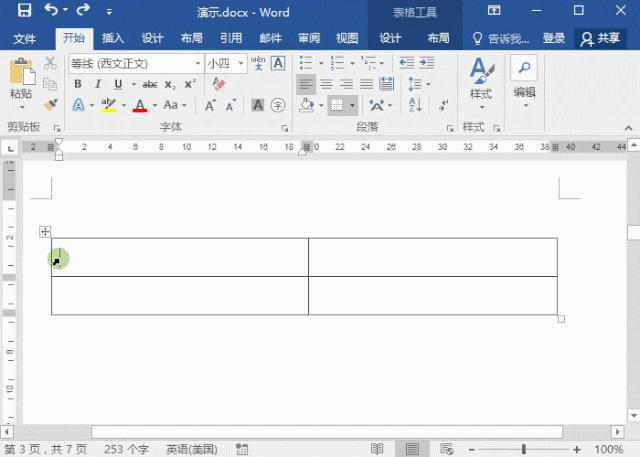Toggle Superscript formatting
Image resolution: width=640 pixels, height=457 pixels.
tap(189, 84)
